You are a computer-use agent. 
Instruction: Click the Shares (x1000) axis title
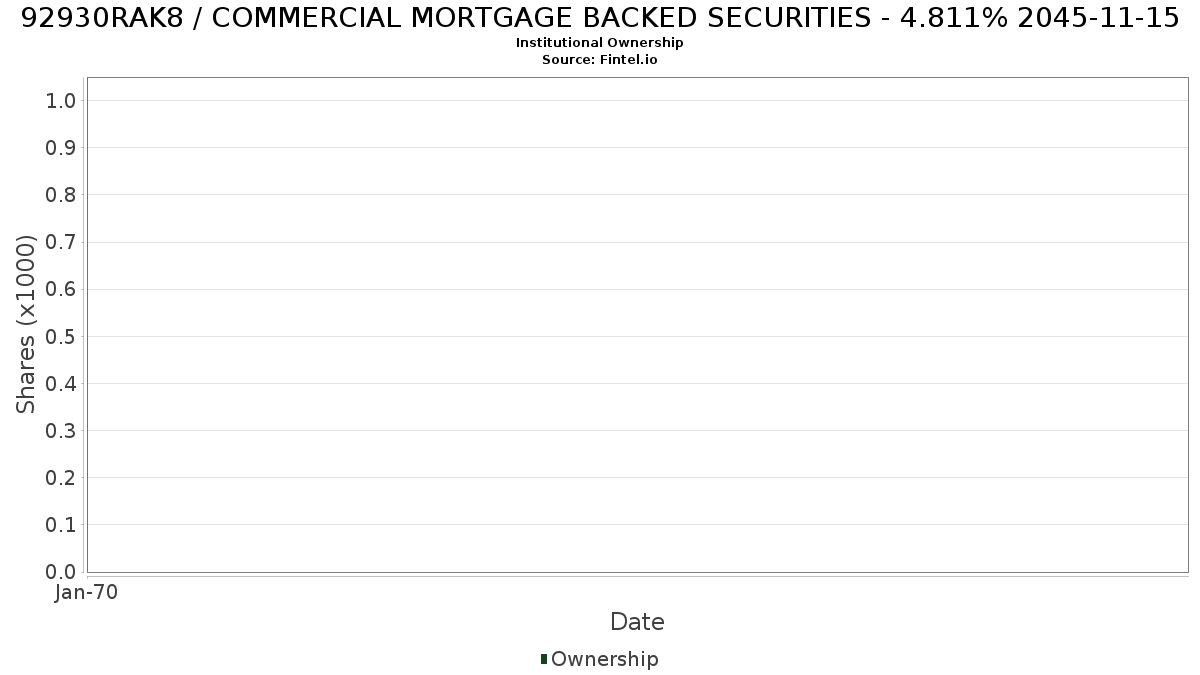tap(26, 324)
